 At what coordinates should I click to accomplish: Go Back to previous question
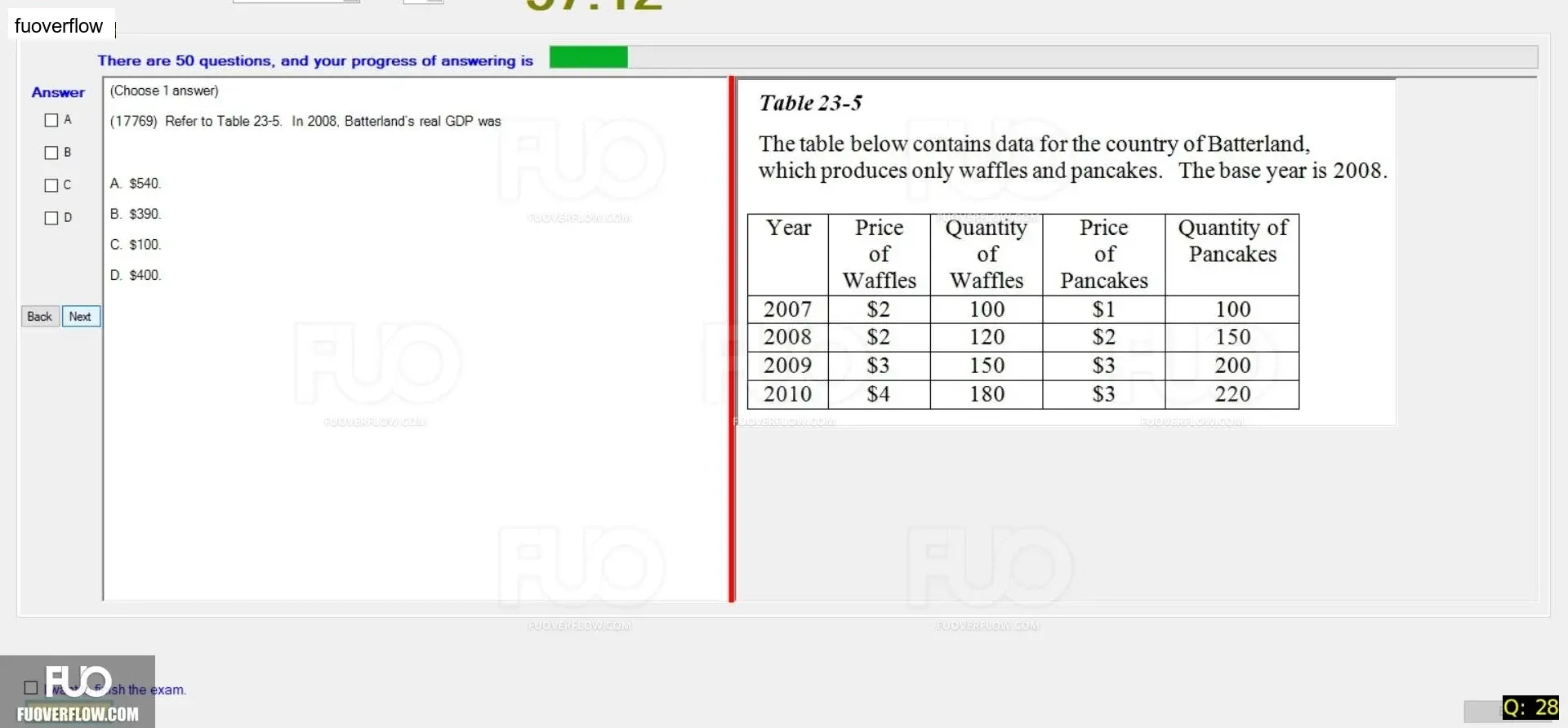pyautogui.click(x=40, y=317)
